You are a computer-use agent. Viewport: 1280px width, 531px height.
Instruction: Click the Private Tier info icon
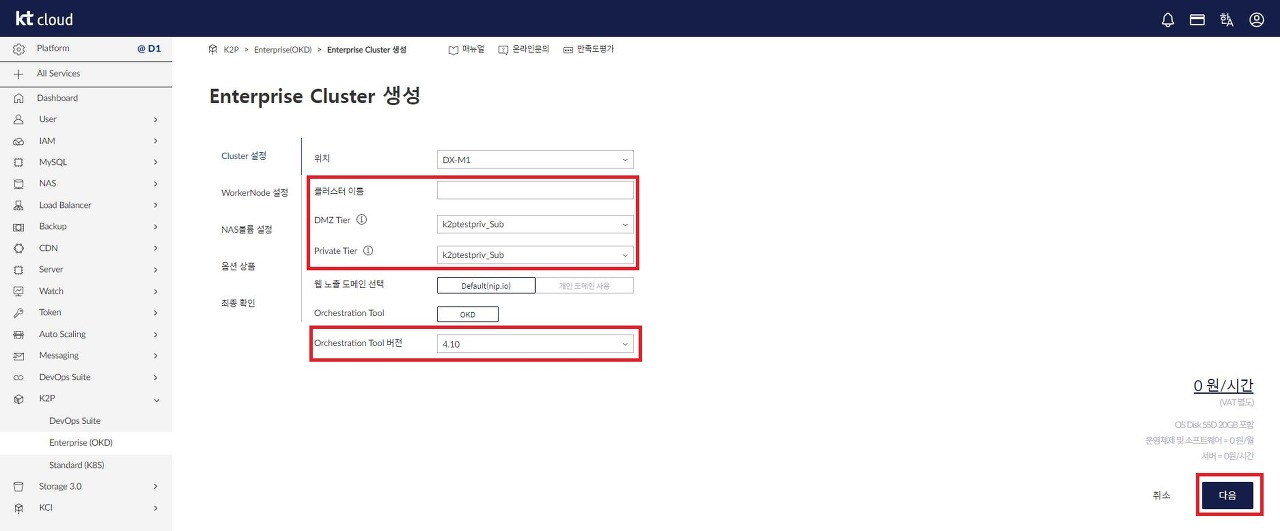coord(368,251)
